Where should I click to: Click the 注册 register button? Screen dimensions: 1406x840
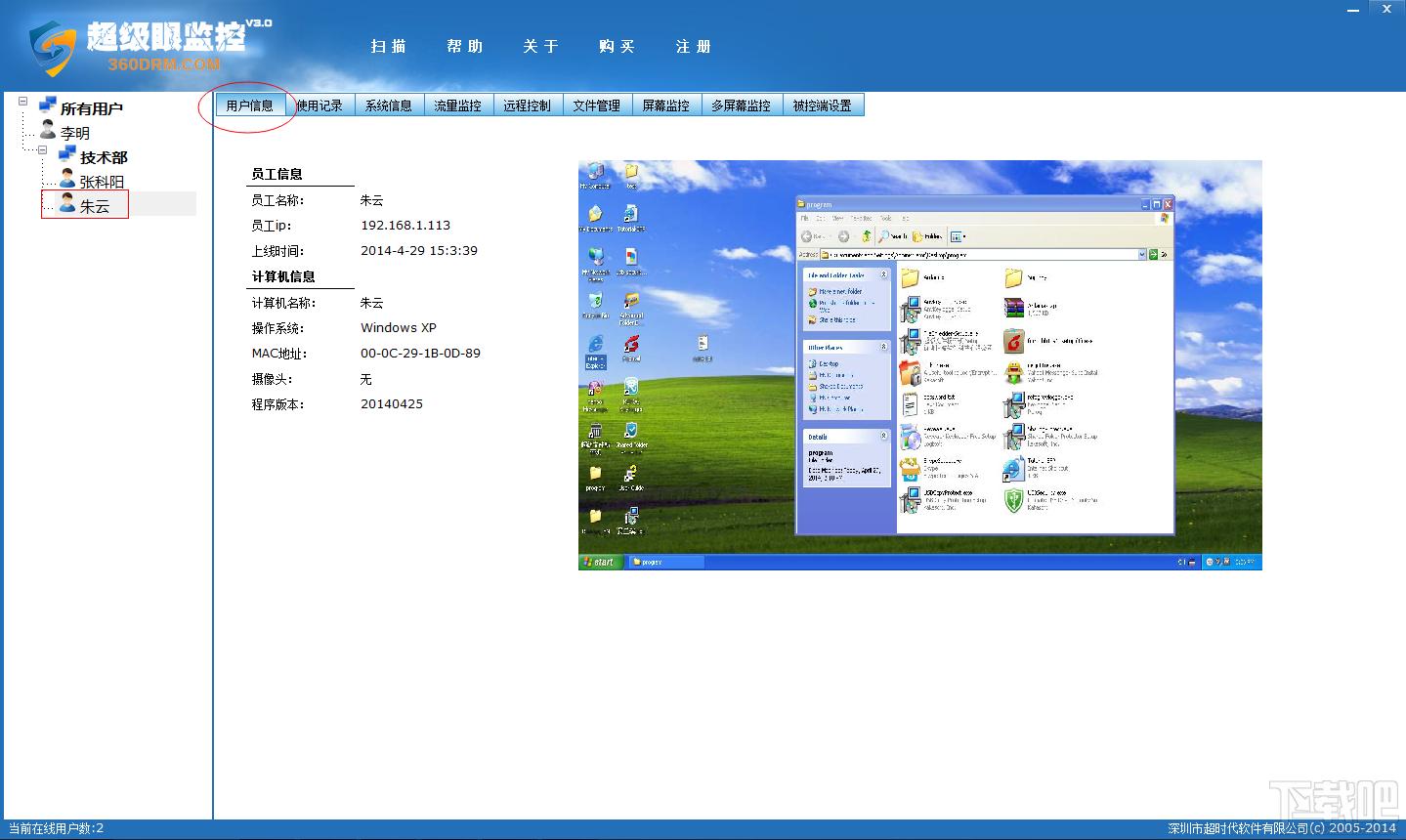(694, 46)
